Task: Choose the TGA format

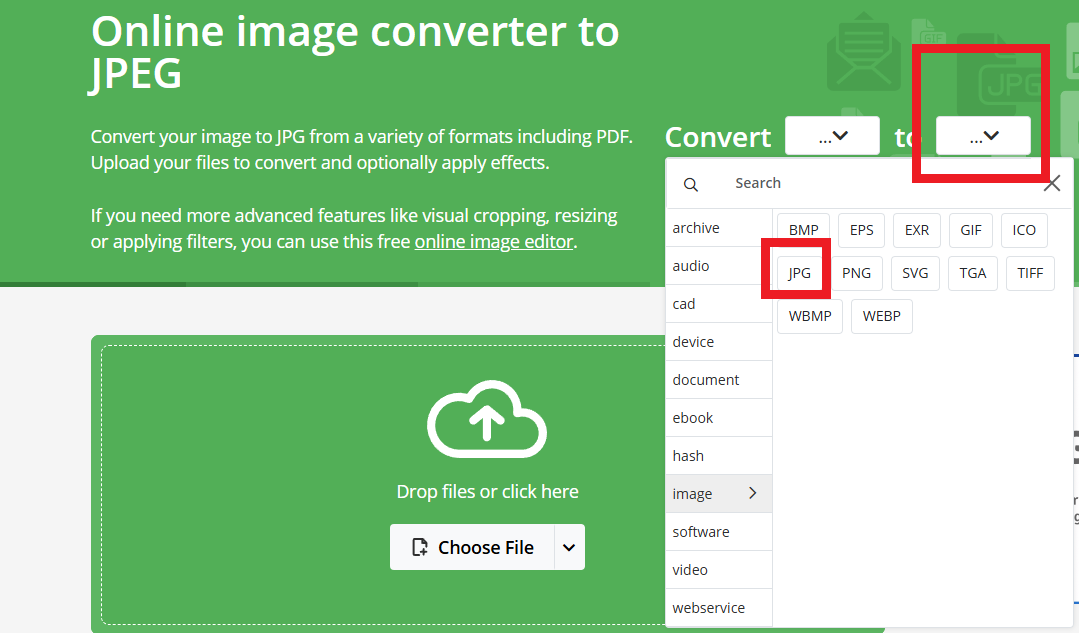Action: tap(972, 273)
